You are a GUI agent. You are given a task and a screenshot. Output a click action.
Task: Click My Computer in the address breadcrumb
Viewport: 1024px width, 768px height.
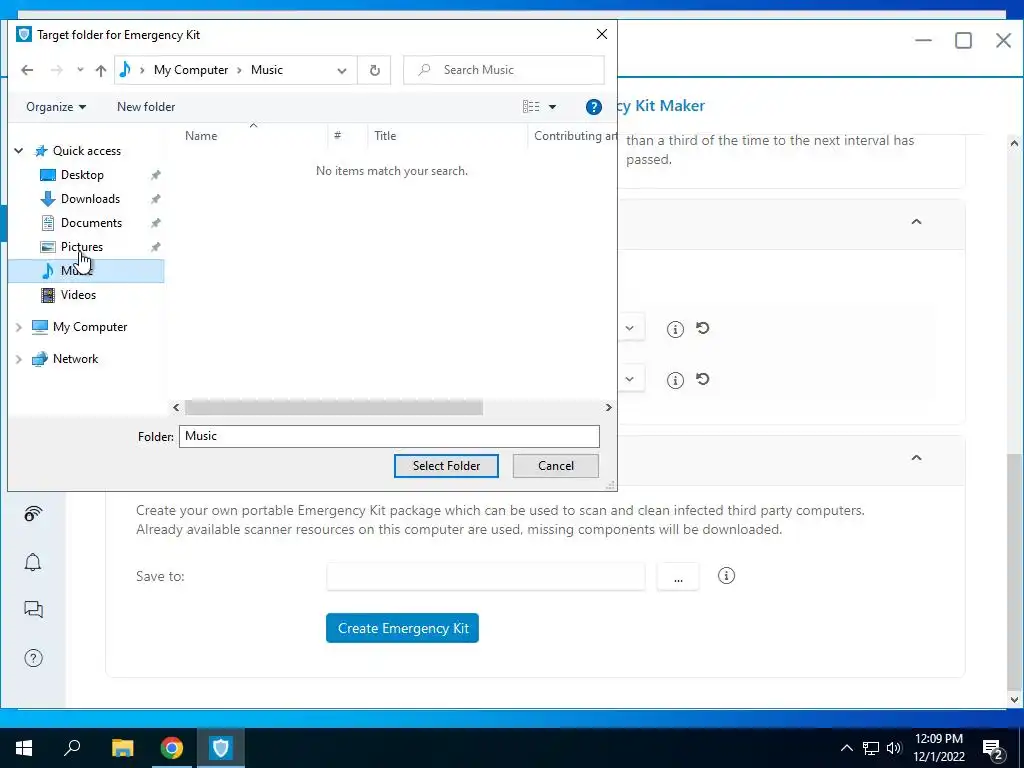click(x=191, y=70)
